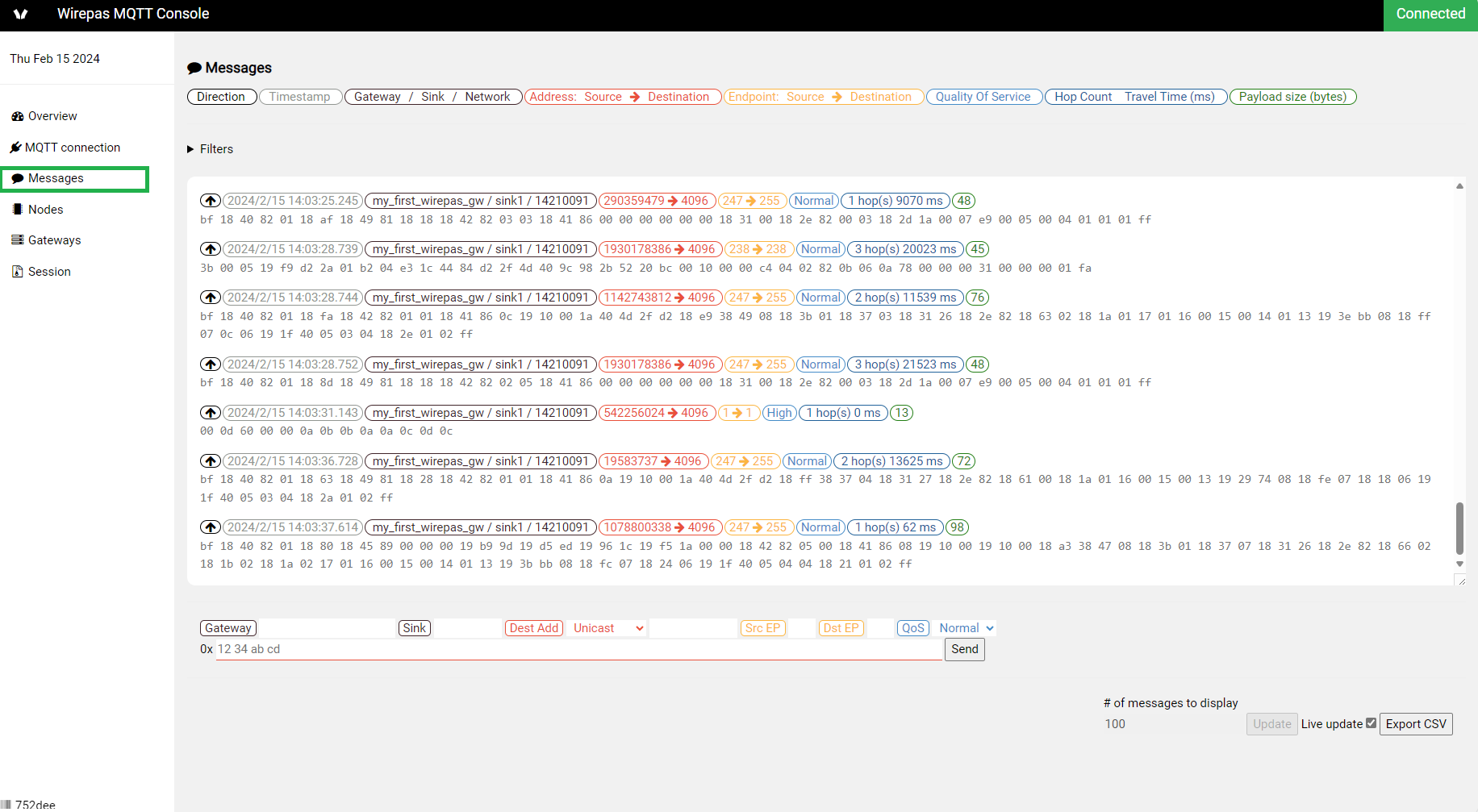This screenshot has height=812, width=1478.
Task: Click the date Thu Feb 15 2024
Action: click(55, 59)
